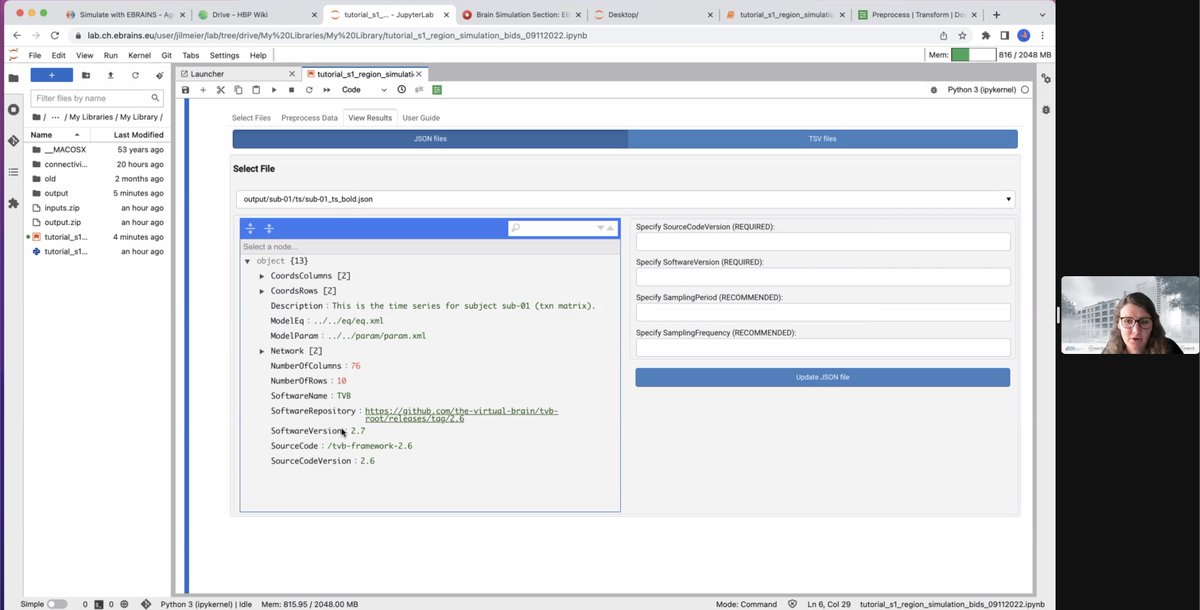Click the Update JSON file button
This screenshot has width=1200, height=610.
click(x=822, y=377)
